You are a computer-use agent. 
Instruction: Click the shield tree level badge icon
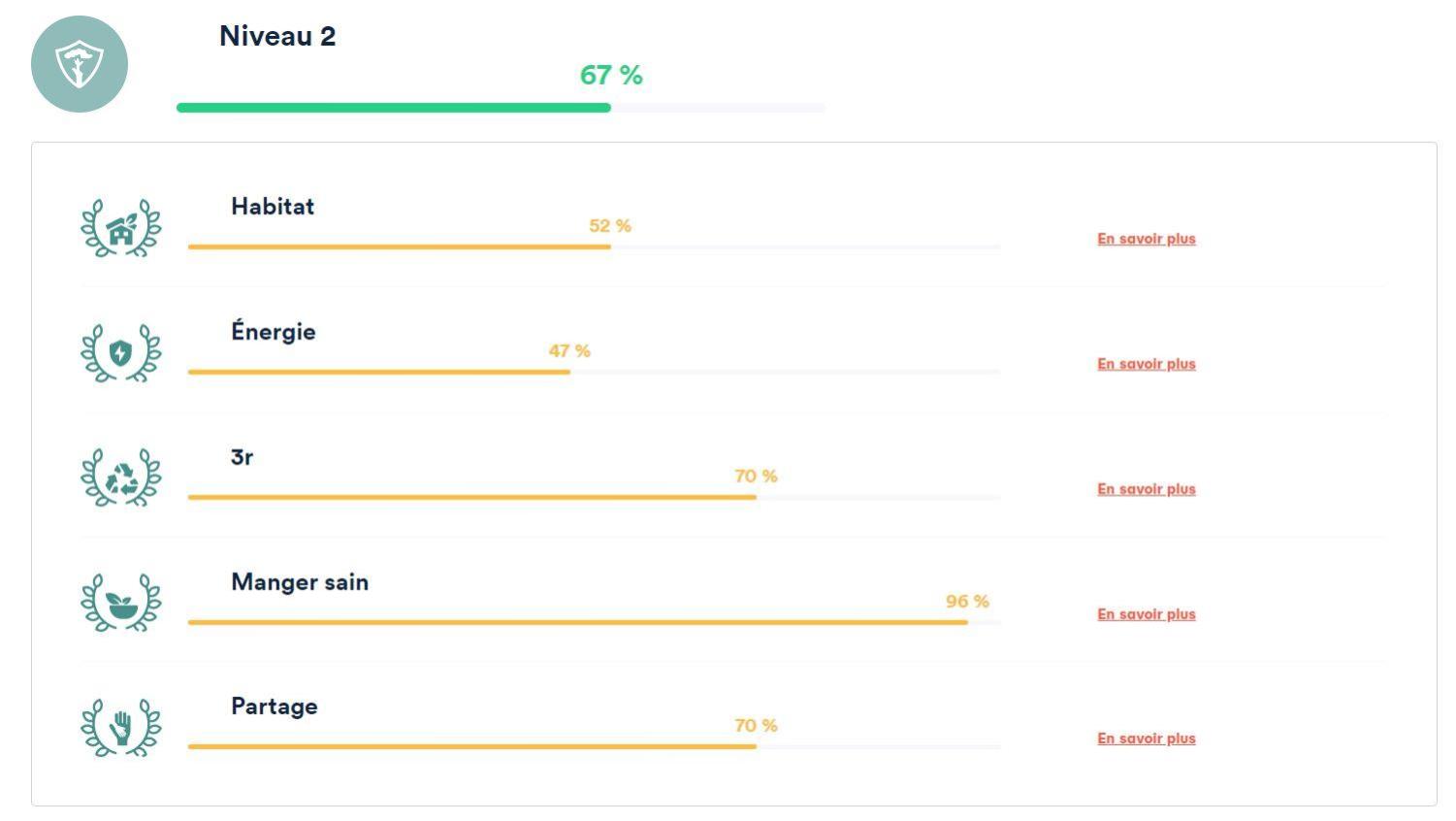tap(80, 64)
